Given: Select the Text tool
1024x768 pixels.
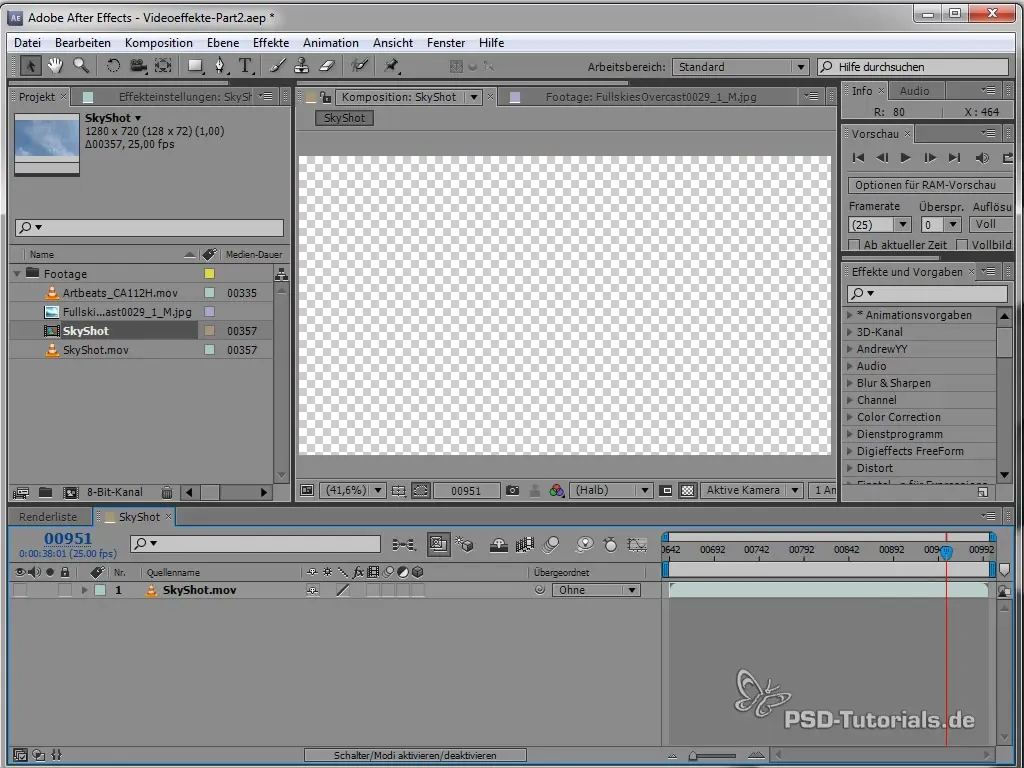Looking at the screenshot, I should coord(245,66).
